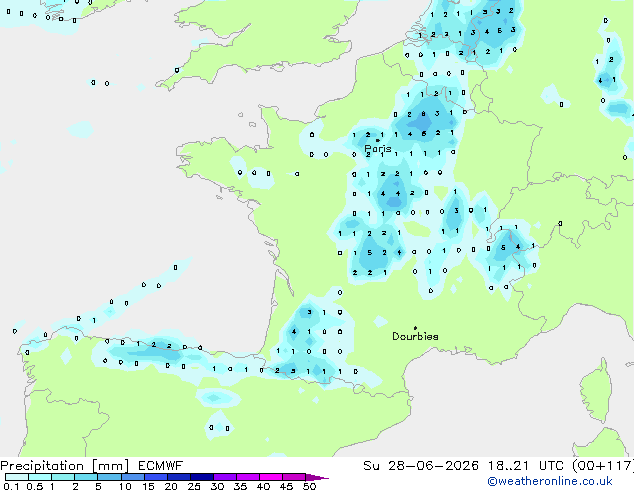Click the '0.1' legend scale label

point(11,486)
